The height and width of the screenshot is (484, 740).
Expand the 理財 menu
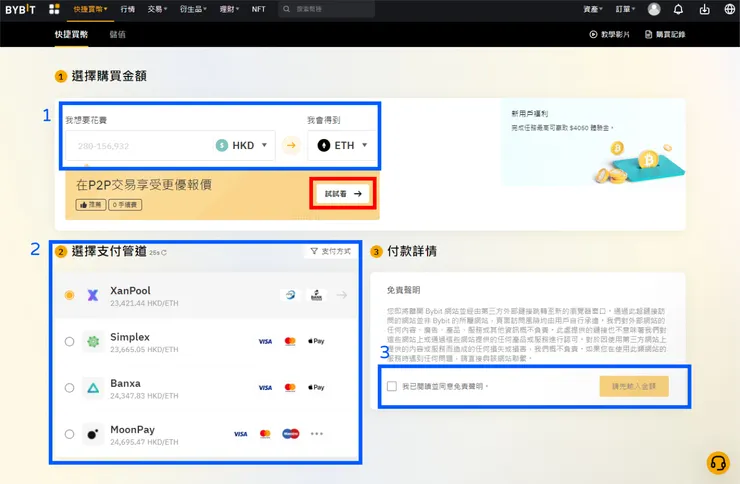[229, 9]
